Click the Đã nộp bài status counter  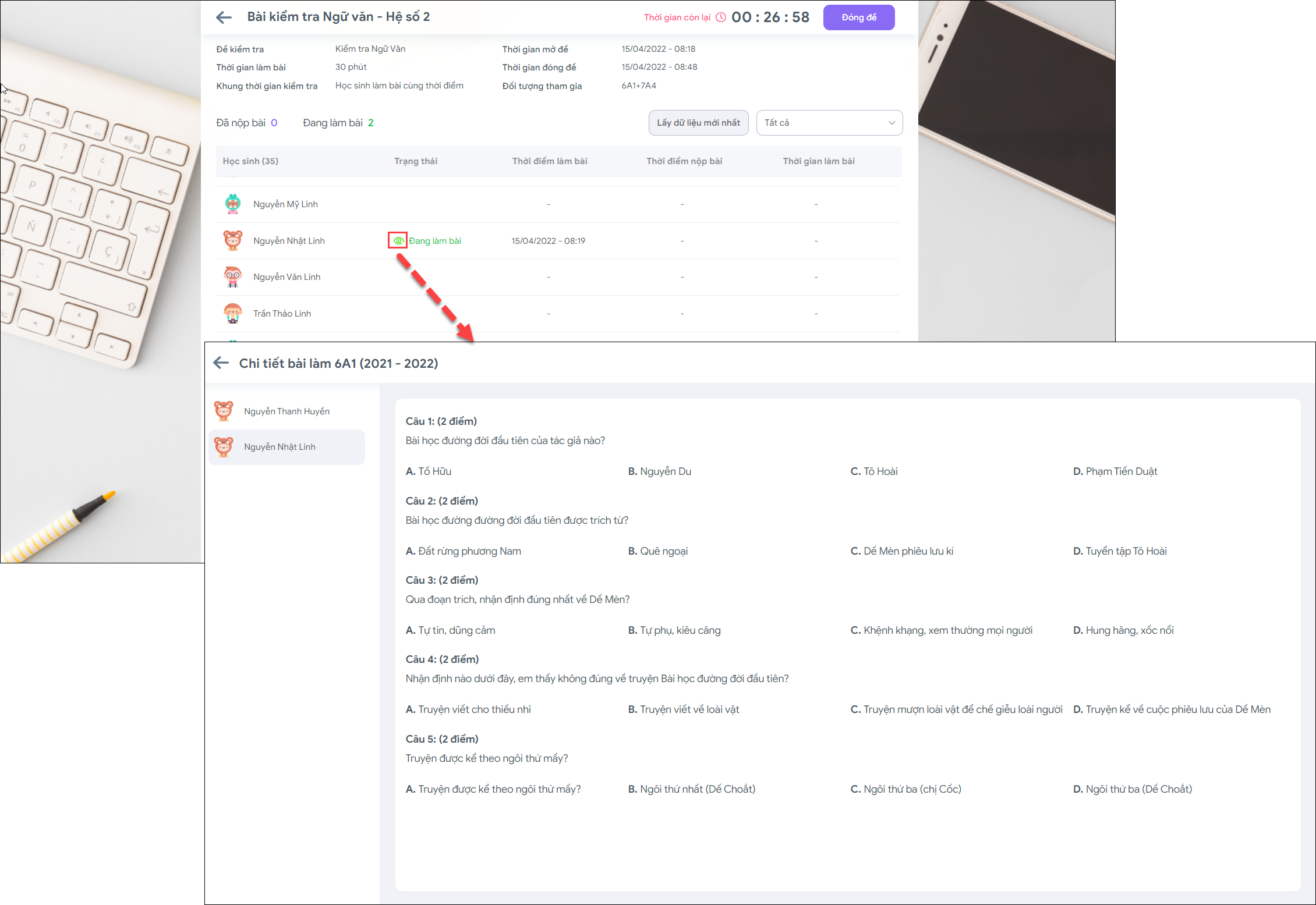pyautogui.click(x=246, y=123)
